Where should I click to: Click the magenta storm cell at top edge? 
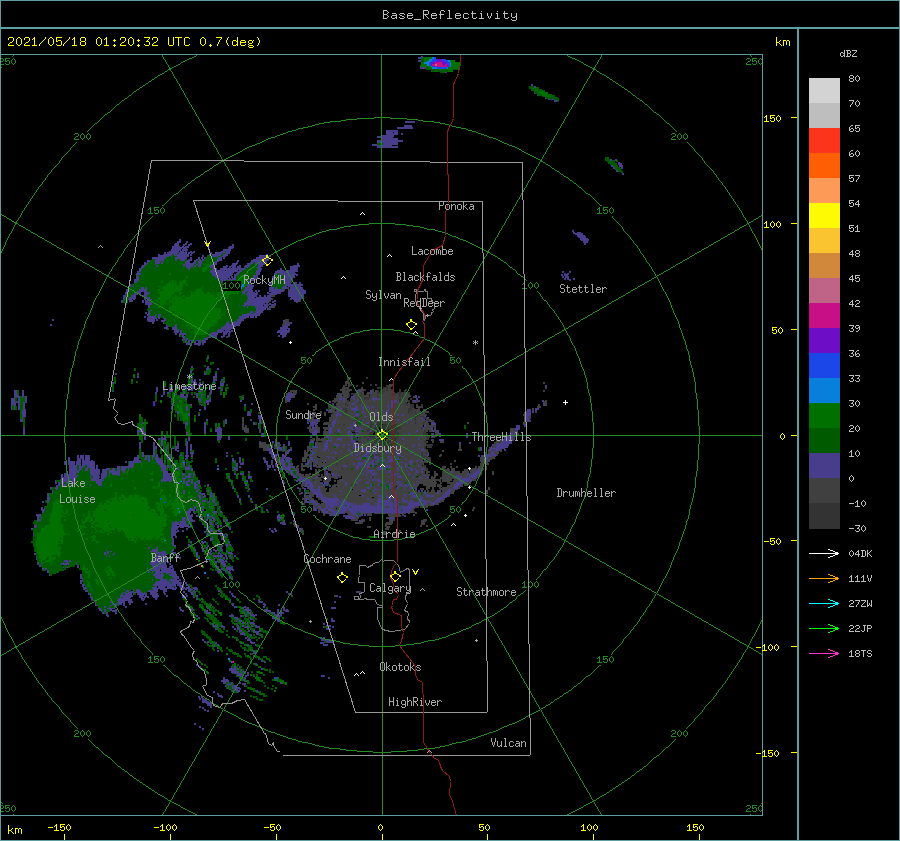(440, 64)
